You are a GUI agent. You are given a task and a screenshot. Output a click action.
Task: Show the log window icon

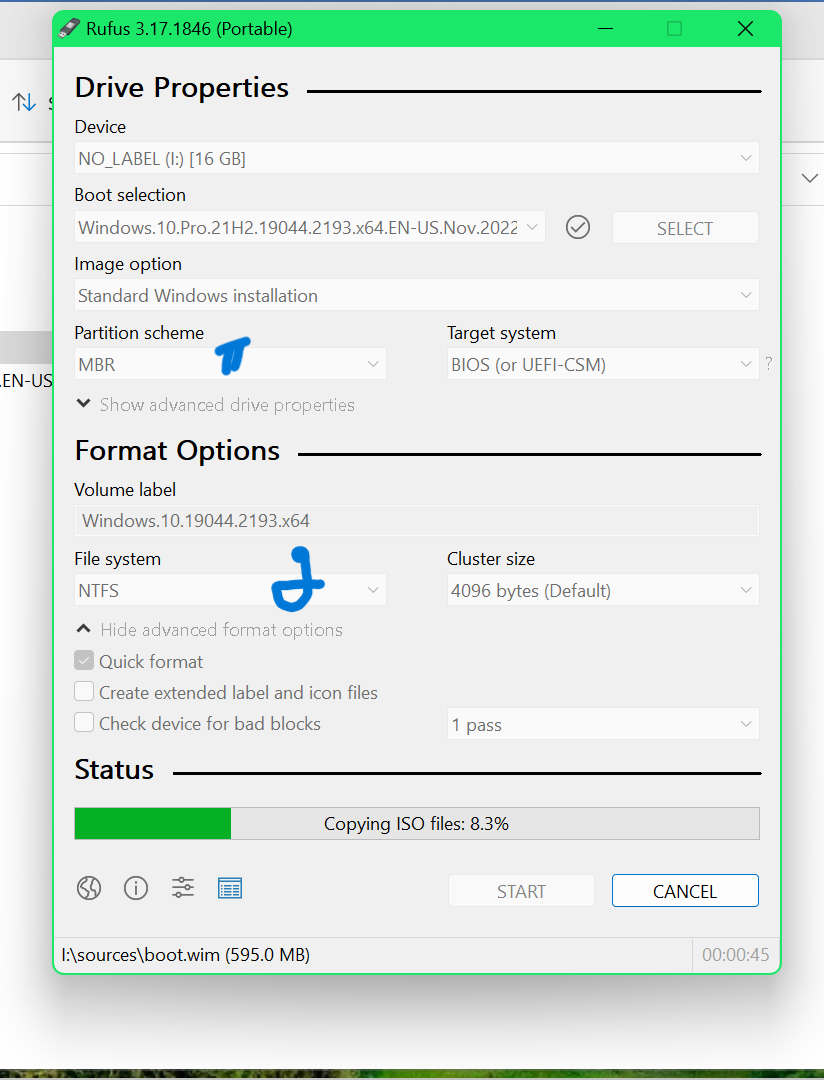[x=229, y=889]
